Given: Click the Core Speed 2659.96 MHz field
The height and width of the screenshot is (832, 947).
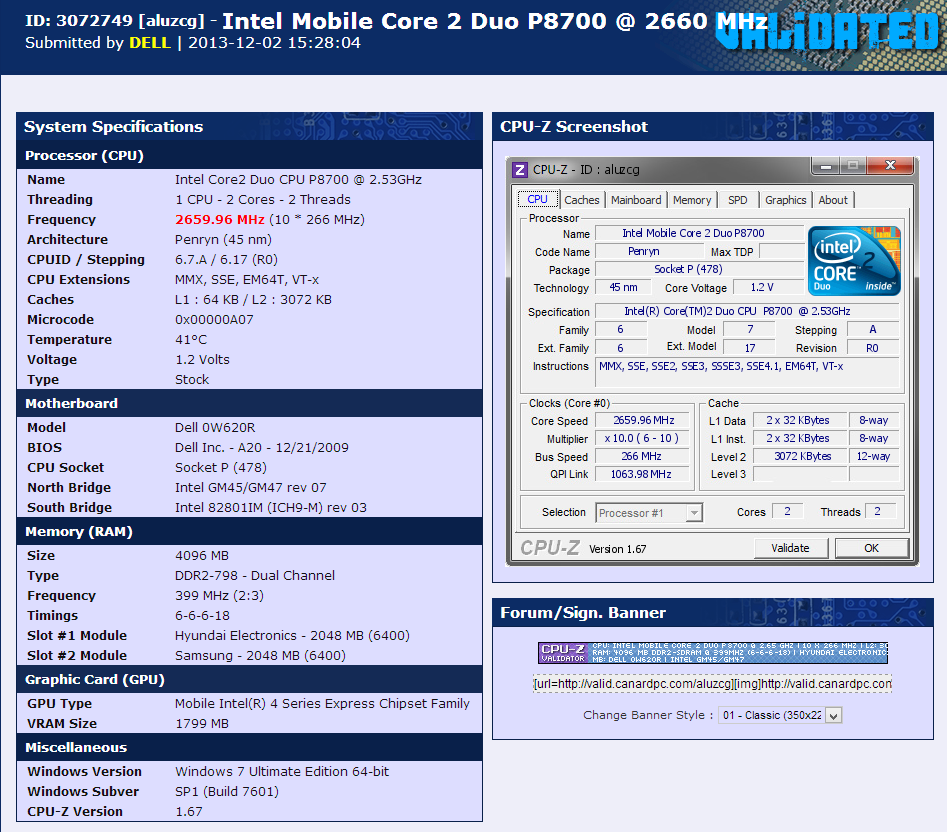Looking at the screenshot, I should pyautogui.click(x=643, y=420).
